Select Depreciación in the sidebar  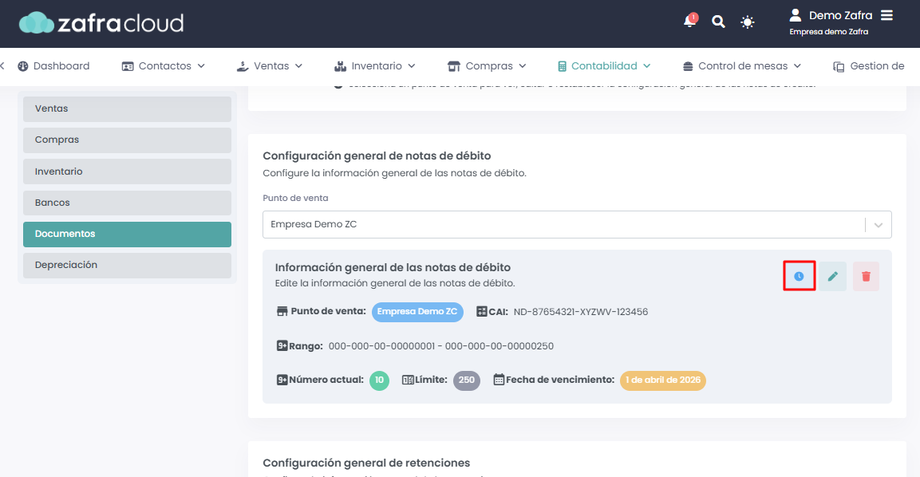[127, 265]
